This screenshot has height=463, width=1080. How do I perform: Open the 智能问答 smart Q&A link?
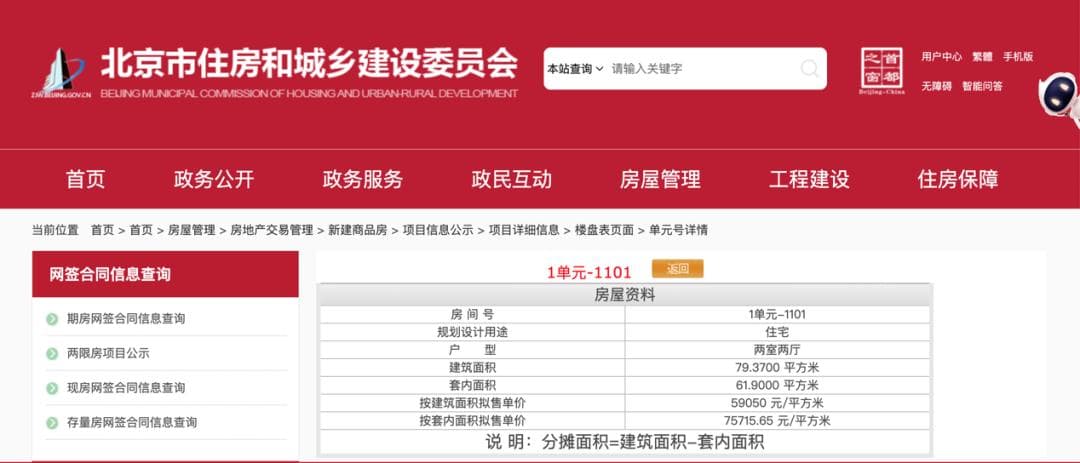[x=982, y=86]
